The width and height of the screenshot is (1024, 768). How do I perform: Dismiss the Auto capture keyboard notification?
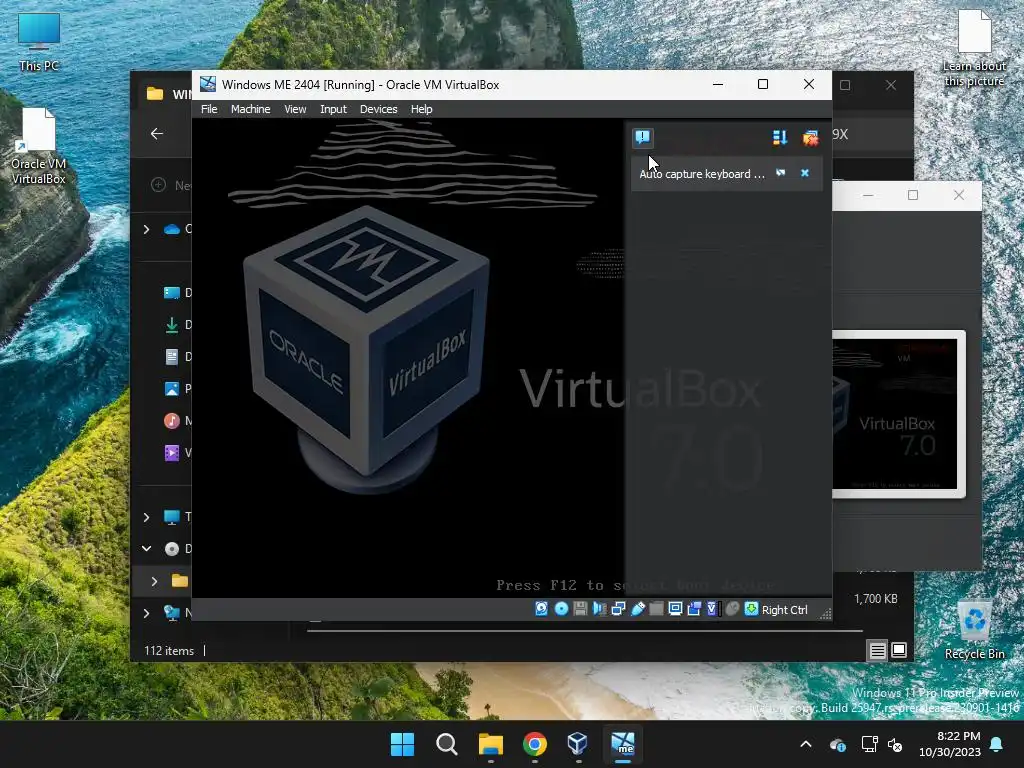(805, 173)
